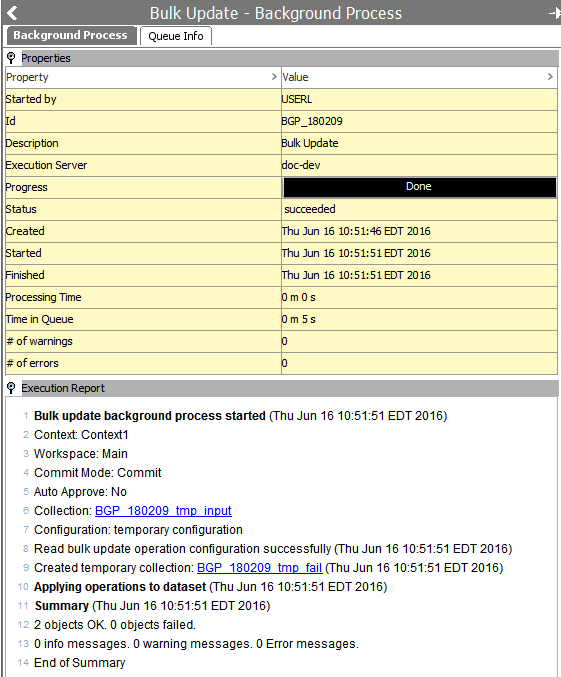
Task: Click the Properties section header title
Action: click(x=46, y=58)
